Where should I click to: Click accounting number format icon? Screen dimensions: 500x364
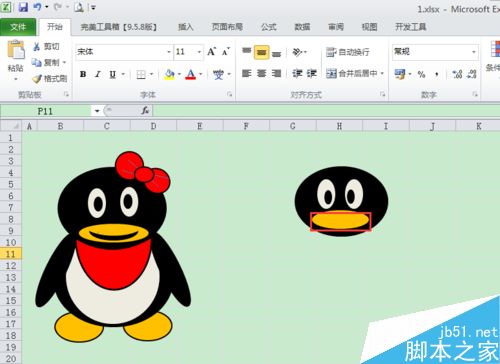tap(400, 74)
